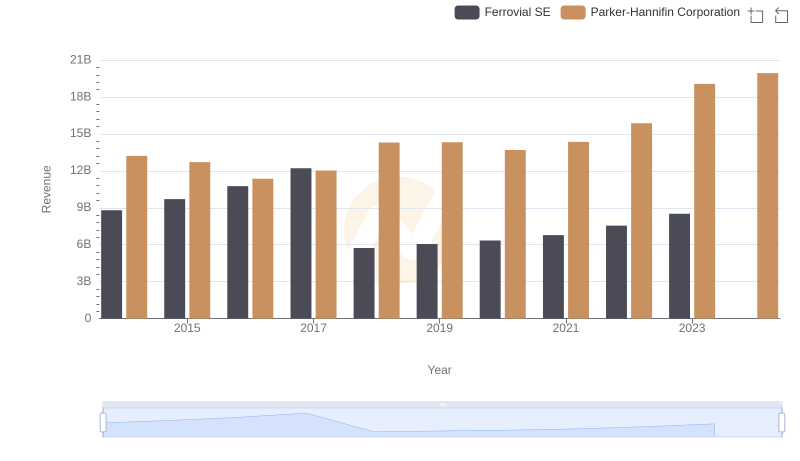Click the 2021 x-axis label
This screenshot has height=461, width=800.
pyautogui.click(x=566, y=328)
